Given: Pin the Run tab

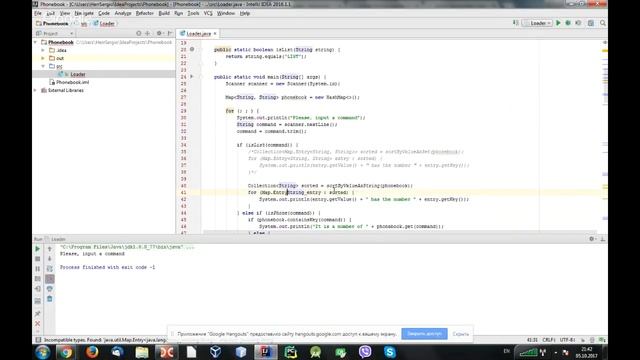Looking at the screenshot, I should tap(38, 313).
